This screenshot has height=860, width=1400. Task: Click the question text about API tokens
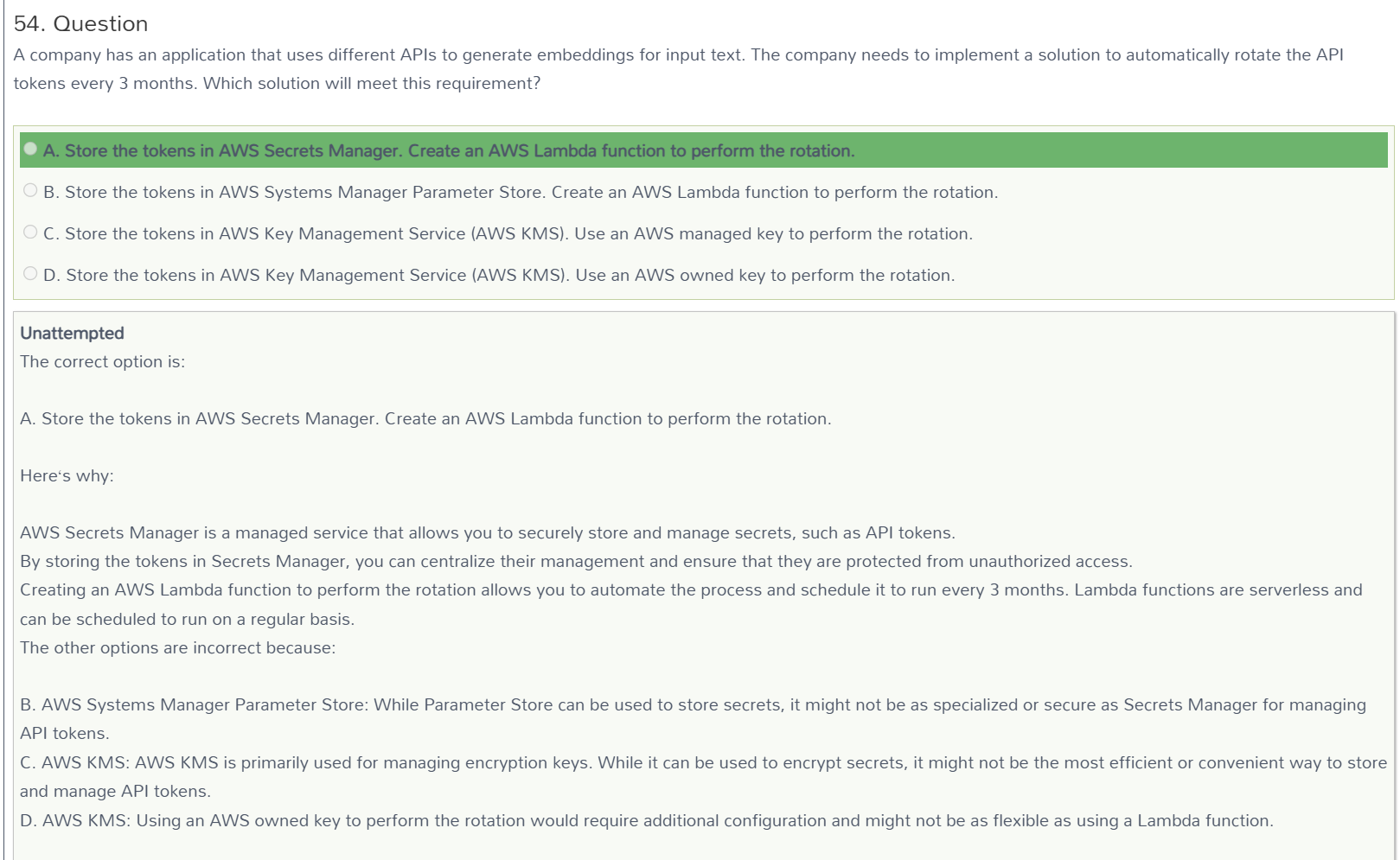tap(679, 69)
